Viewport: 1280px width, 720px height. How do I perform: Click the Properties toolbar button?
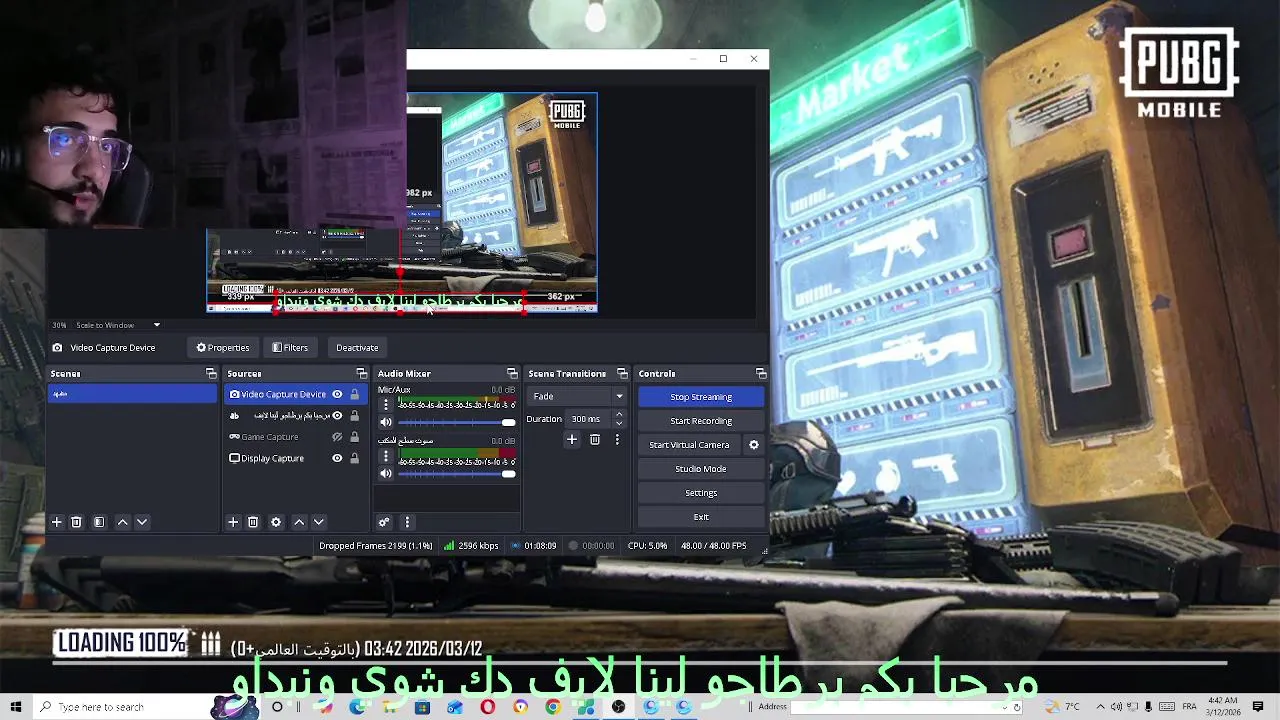pyautogui.click(x=223, y=348)
